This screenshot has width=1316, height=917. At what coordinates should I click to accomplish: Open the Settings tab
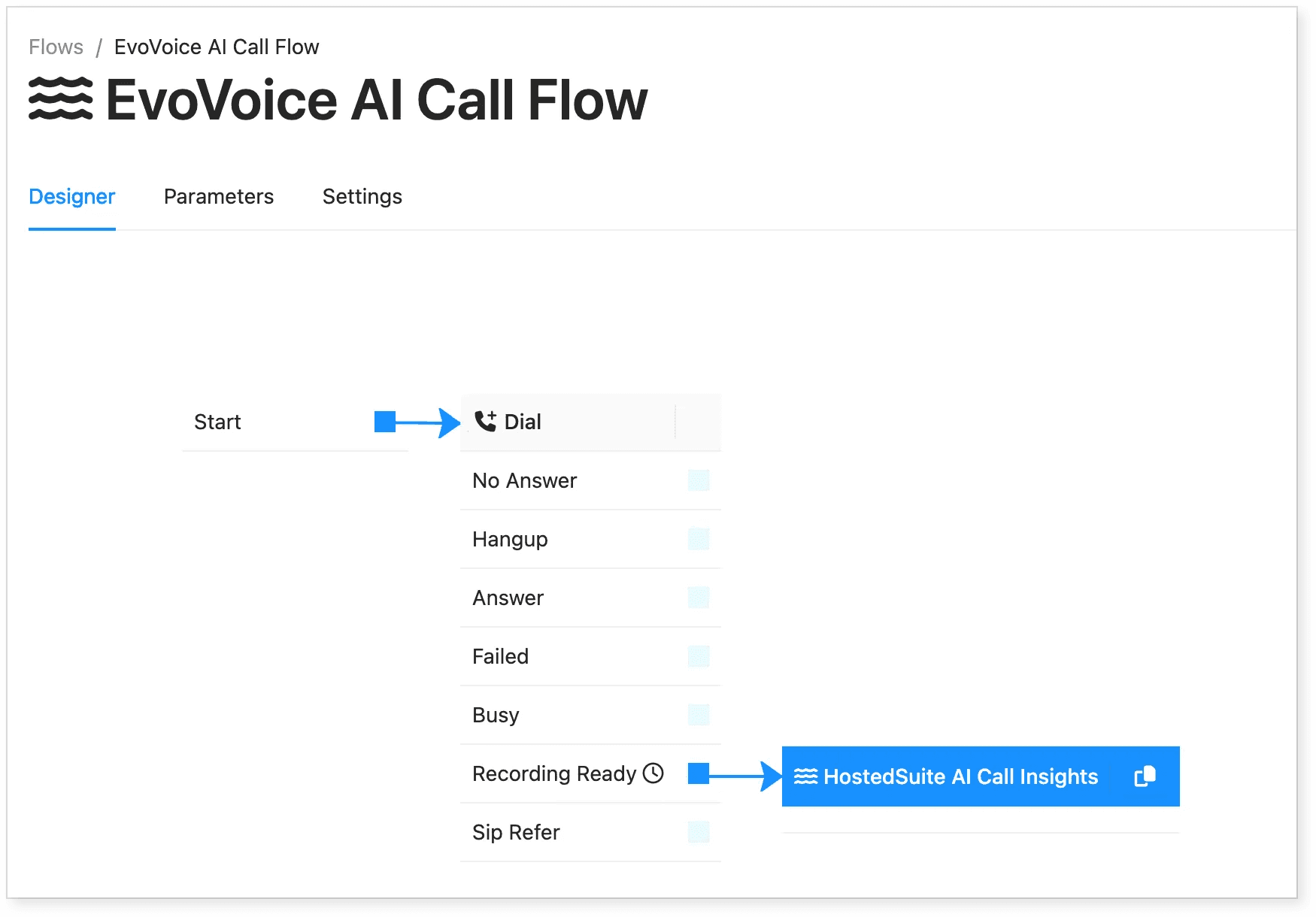[x=362, y=196]
